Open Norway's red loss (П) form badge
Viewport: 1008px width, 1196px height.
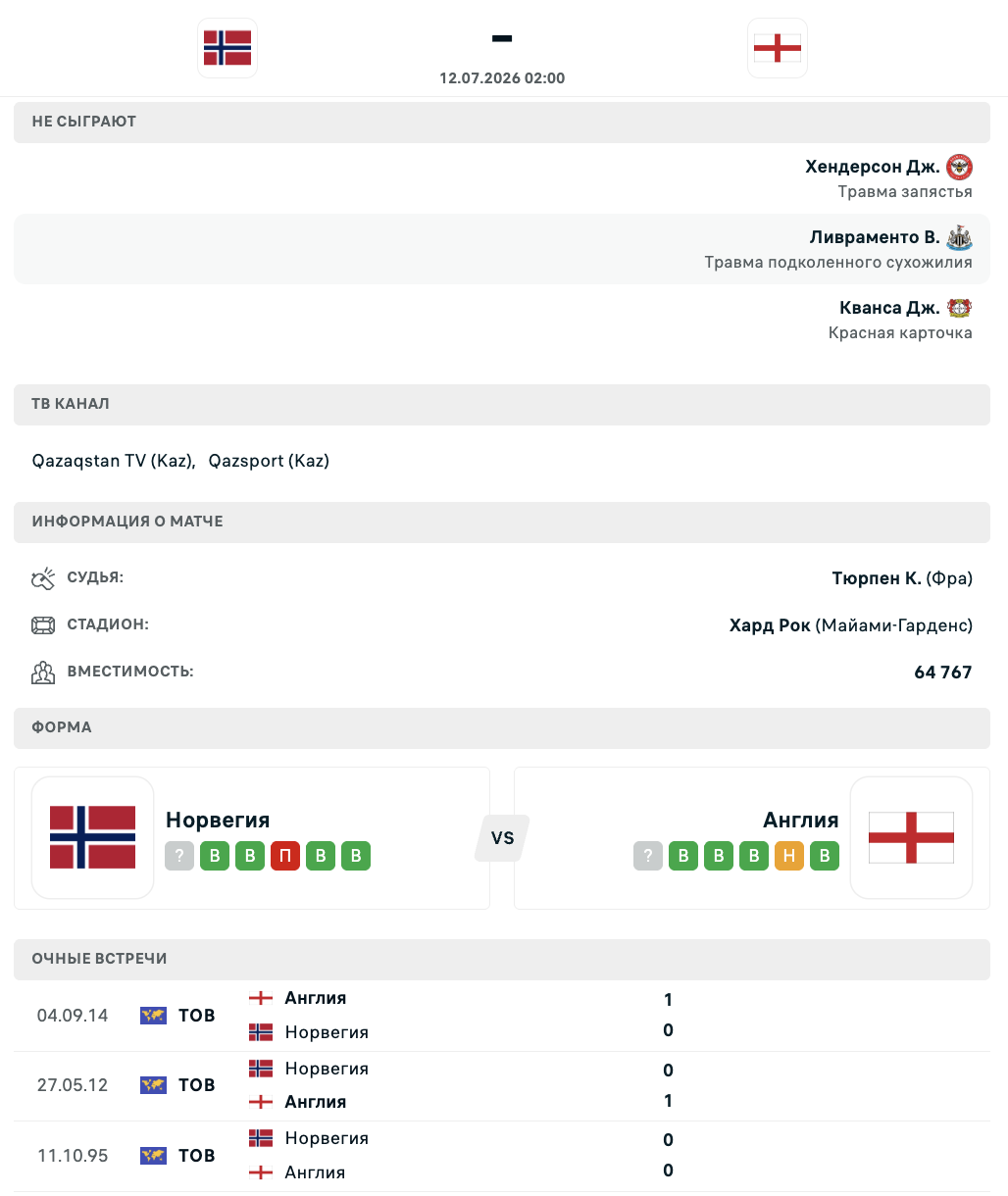pyautogui.click(x=285, y=856)
